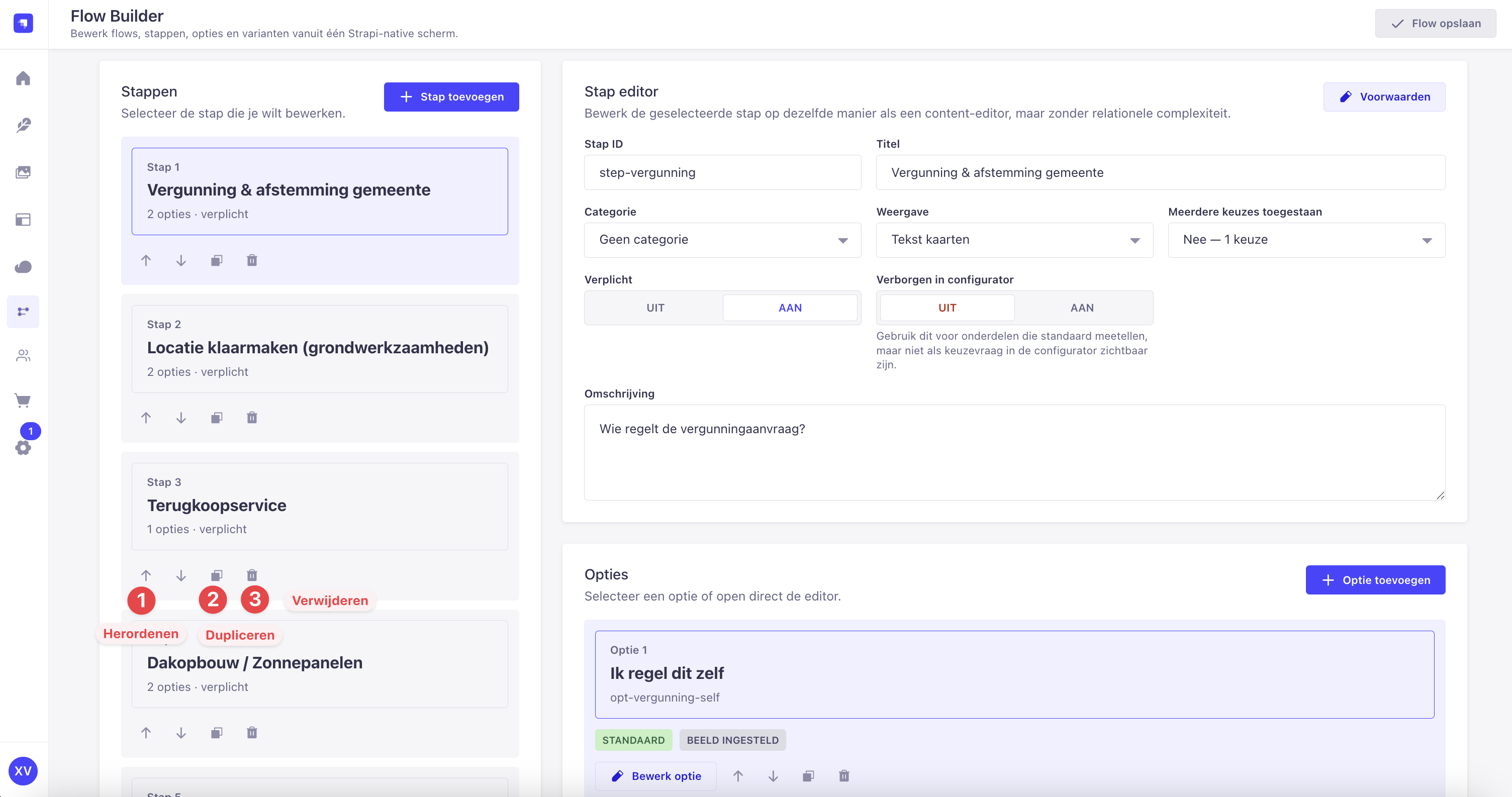Open the XV user avatar menu
This screenshot has height=797, width=1512.
(23, 770)
